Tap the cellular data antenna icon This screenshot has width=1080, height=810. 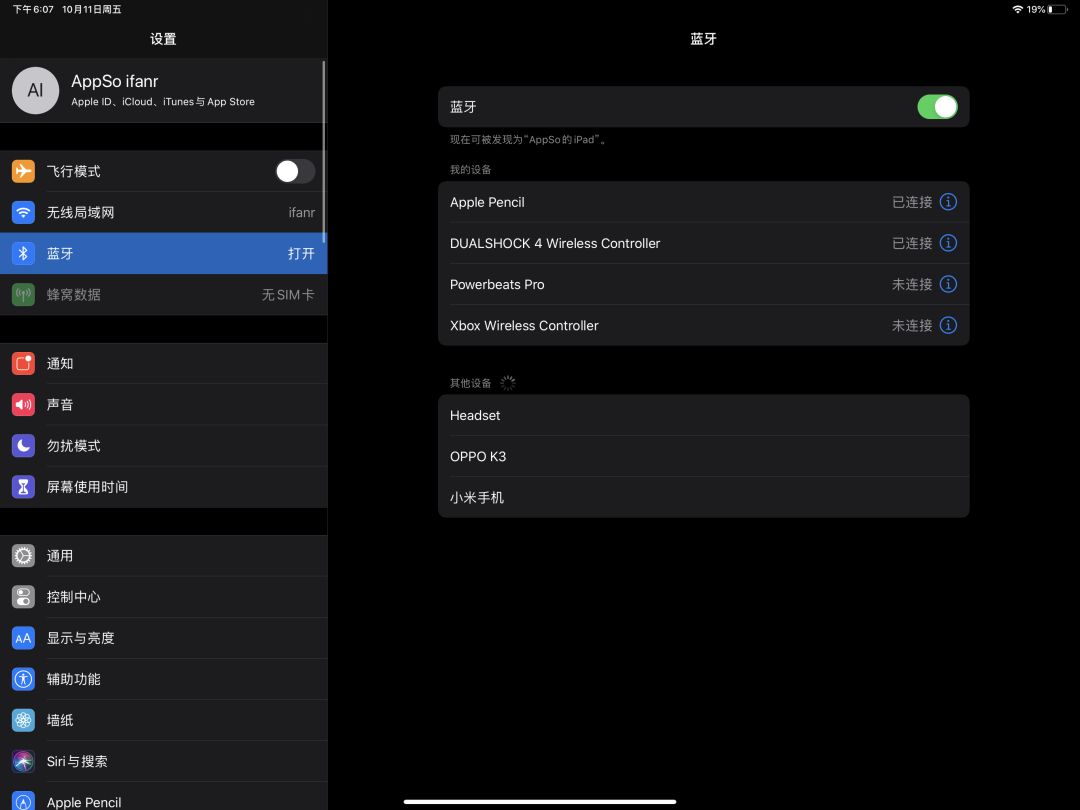(23, 295)
